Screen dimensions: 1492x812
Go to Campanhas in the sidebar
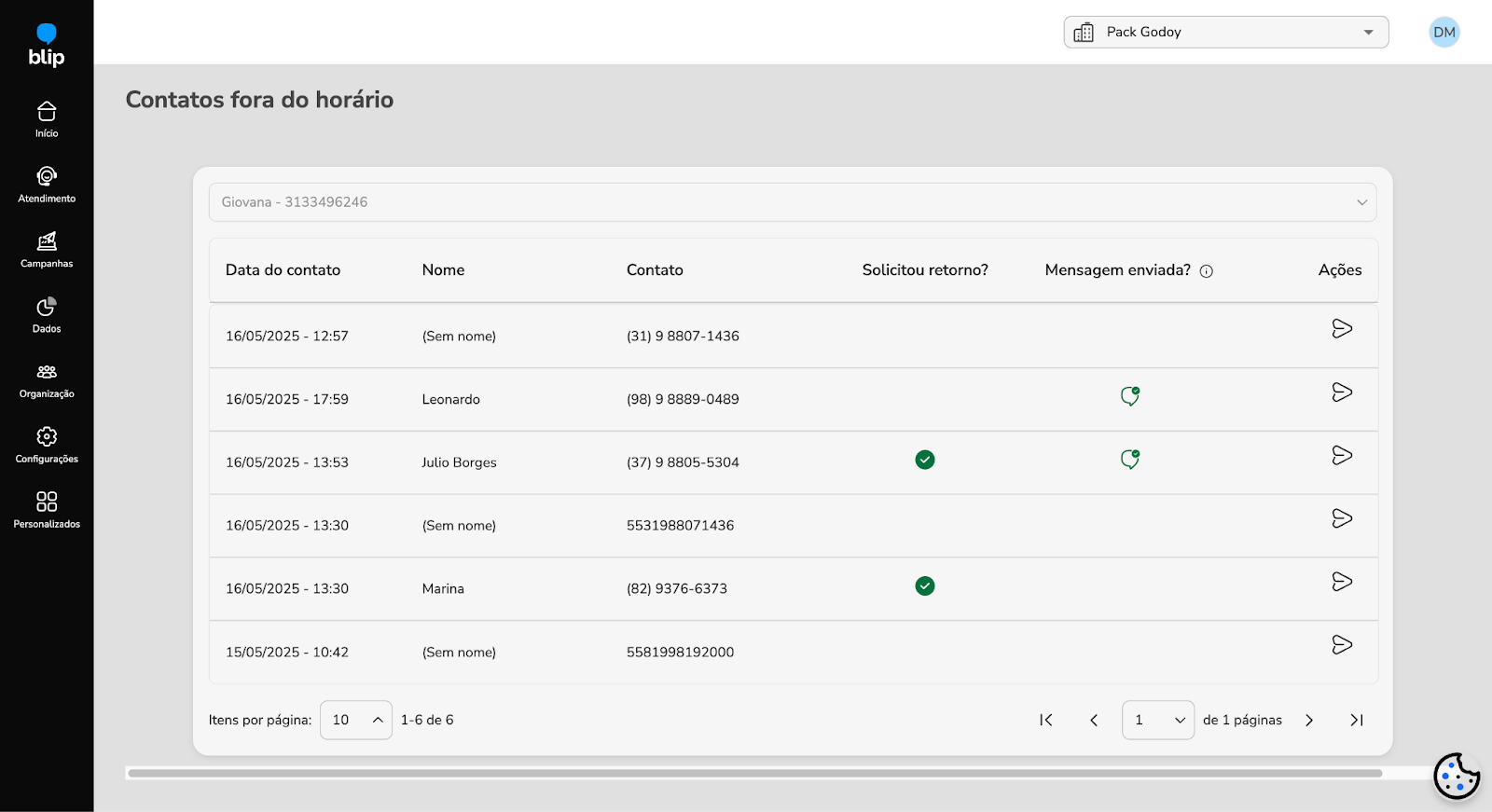pyautogui.click(x=47, y=250)
